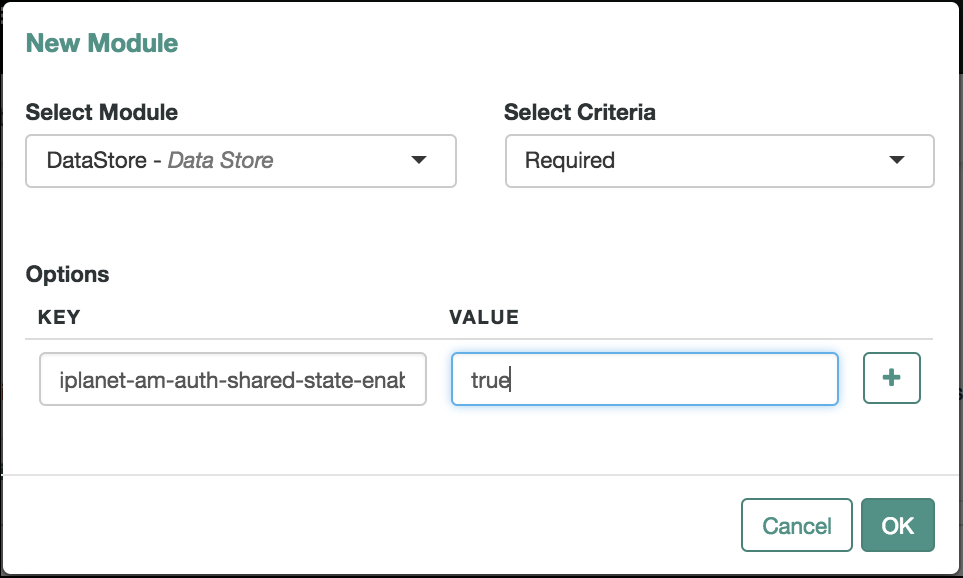Viewport: 963px width, 578px height.
Task: Click the VALUE column header
Action: 484,317
